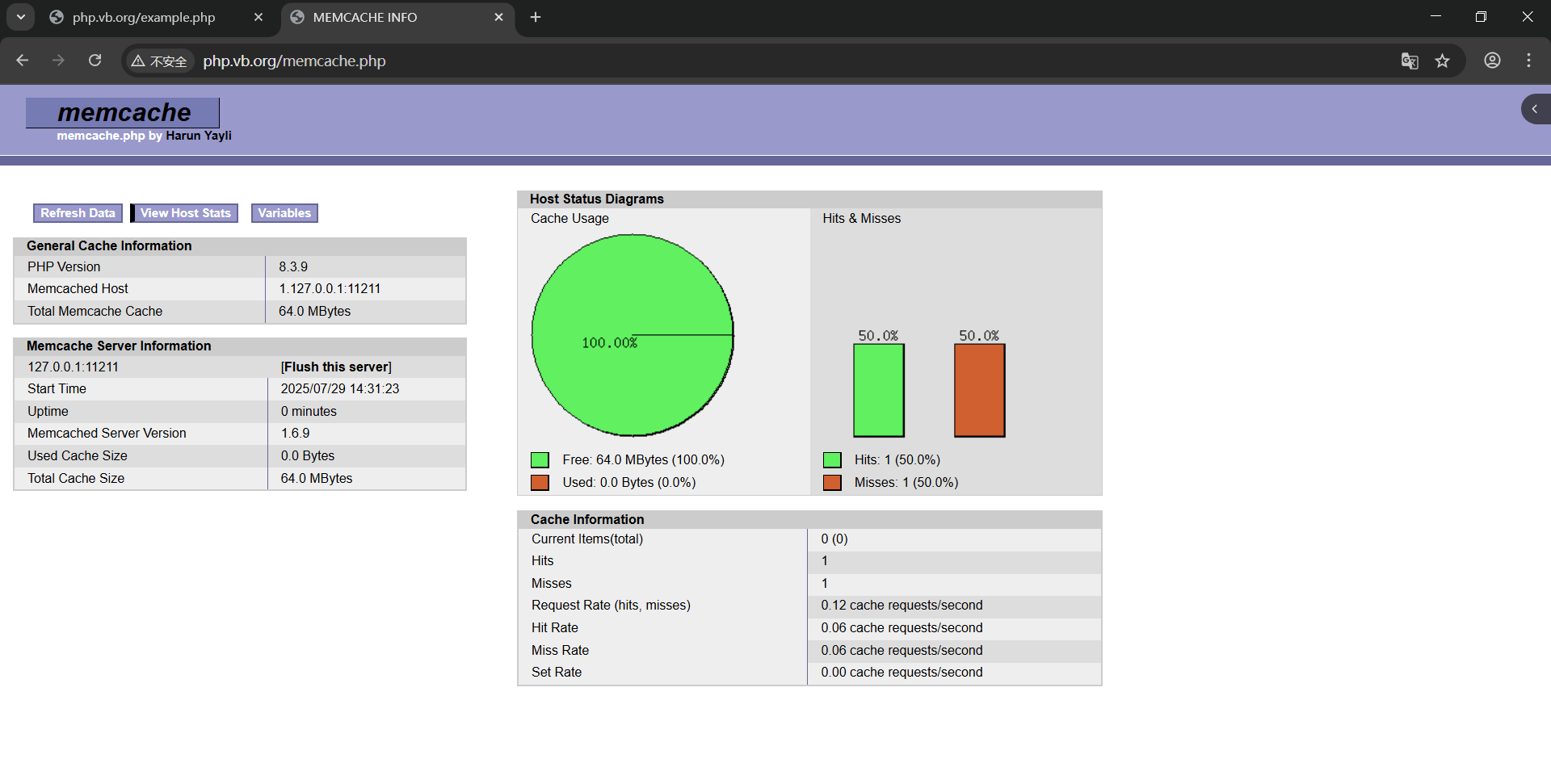Click the orange Used legend swatch
This screenshot has width=1551, height=784.
tap(540, 483)
